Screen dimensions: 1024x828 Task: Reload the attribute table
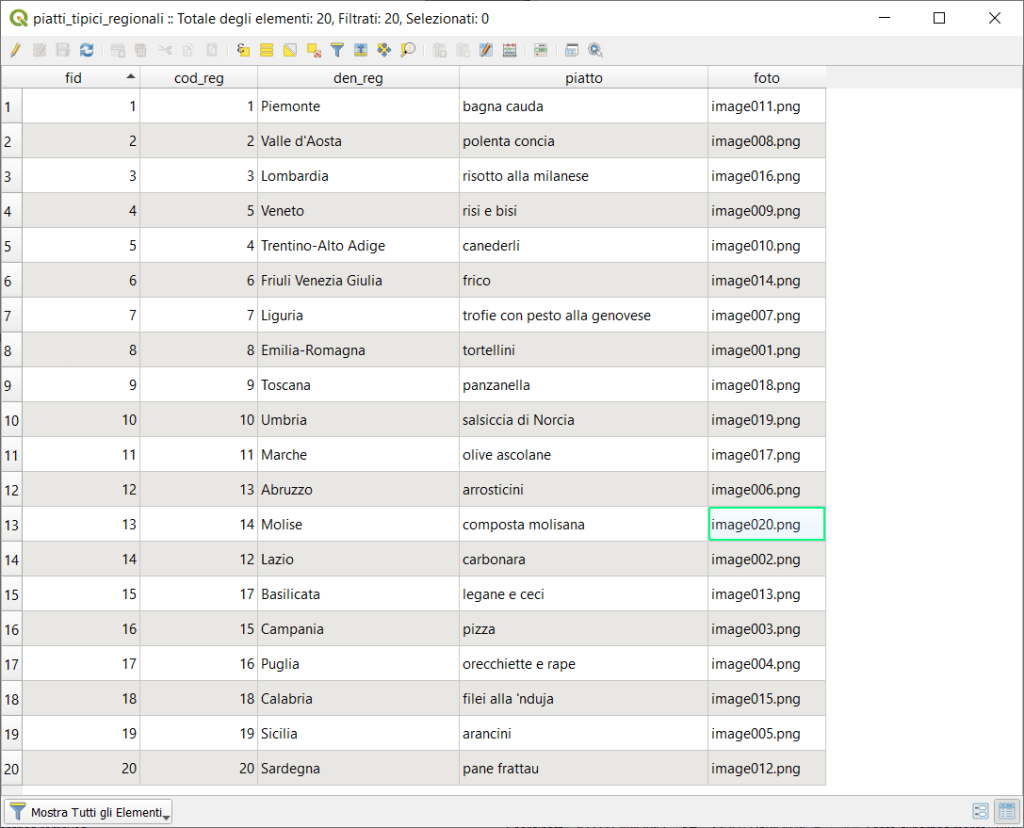86,50
